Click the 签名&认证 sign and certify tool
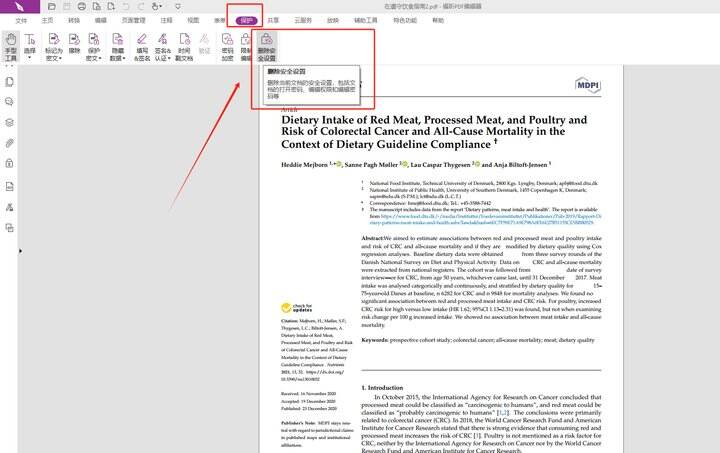Image resolution: width=720 pixels, height=453 pixels. coord(163,46)
